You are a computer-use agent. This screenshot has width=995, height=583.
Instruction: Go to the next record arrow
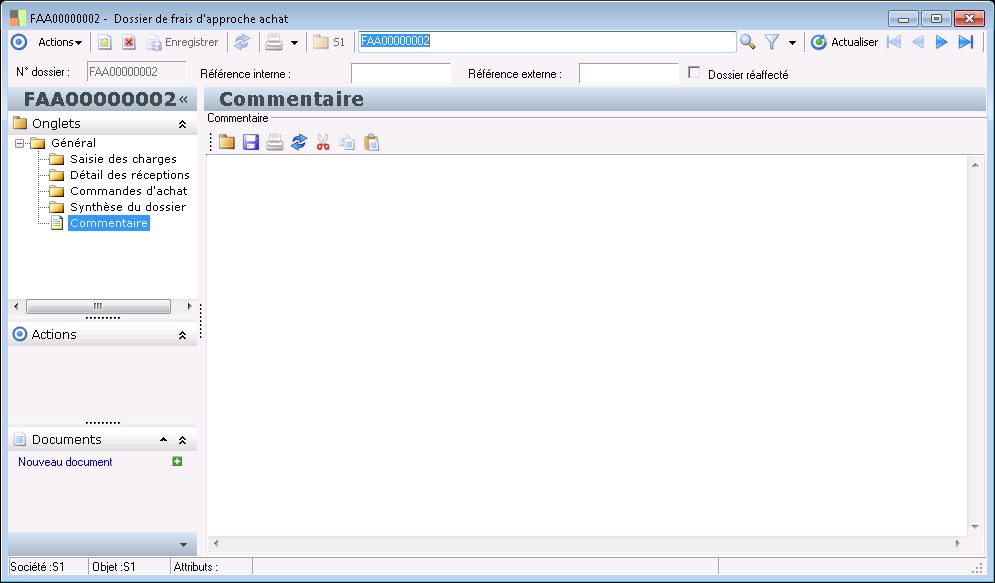942,43
